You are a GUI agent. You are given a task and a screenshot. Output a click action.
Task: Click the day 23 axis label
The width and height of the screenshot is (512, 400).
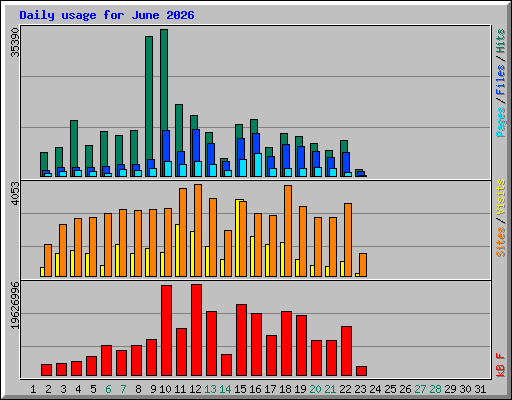[360, 389]
